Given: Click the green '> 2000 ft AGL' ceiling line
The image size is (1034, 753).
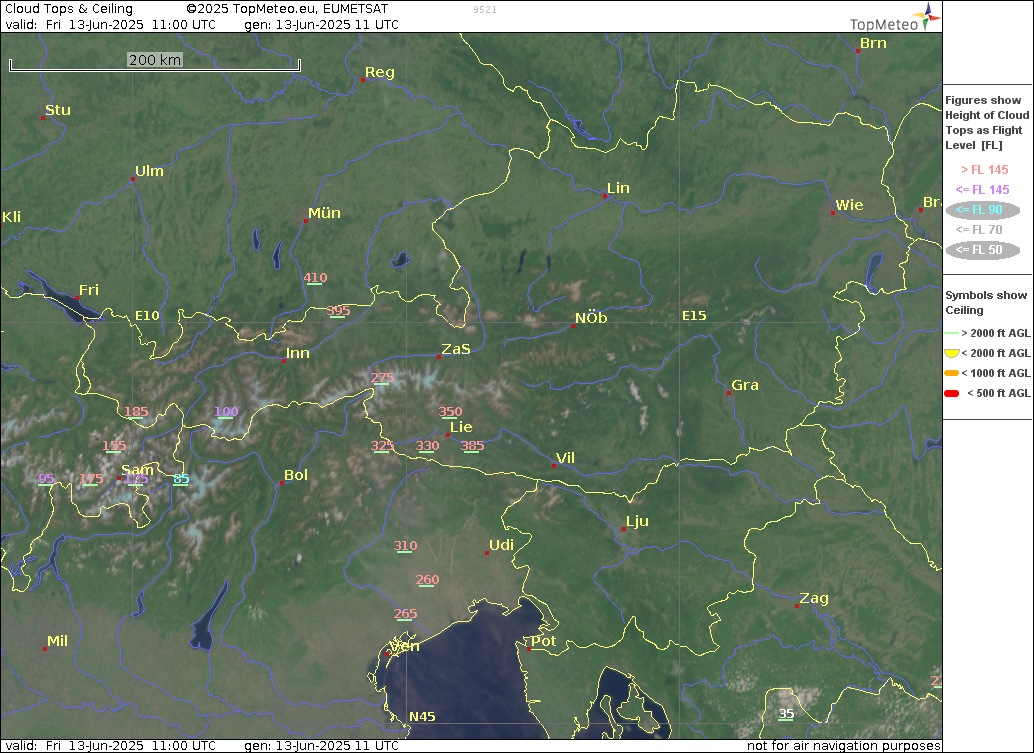Looking at the screenshot, I should point(952,334).
